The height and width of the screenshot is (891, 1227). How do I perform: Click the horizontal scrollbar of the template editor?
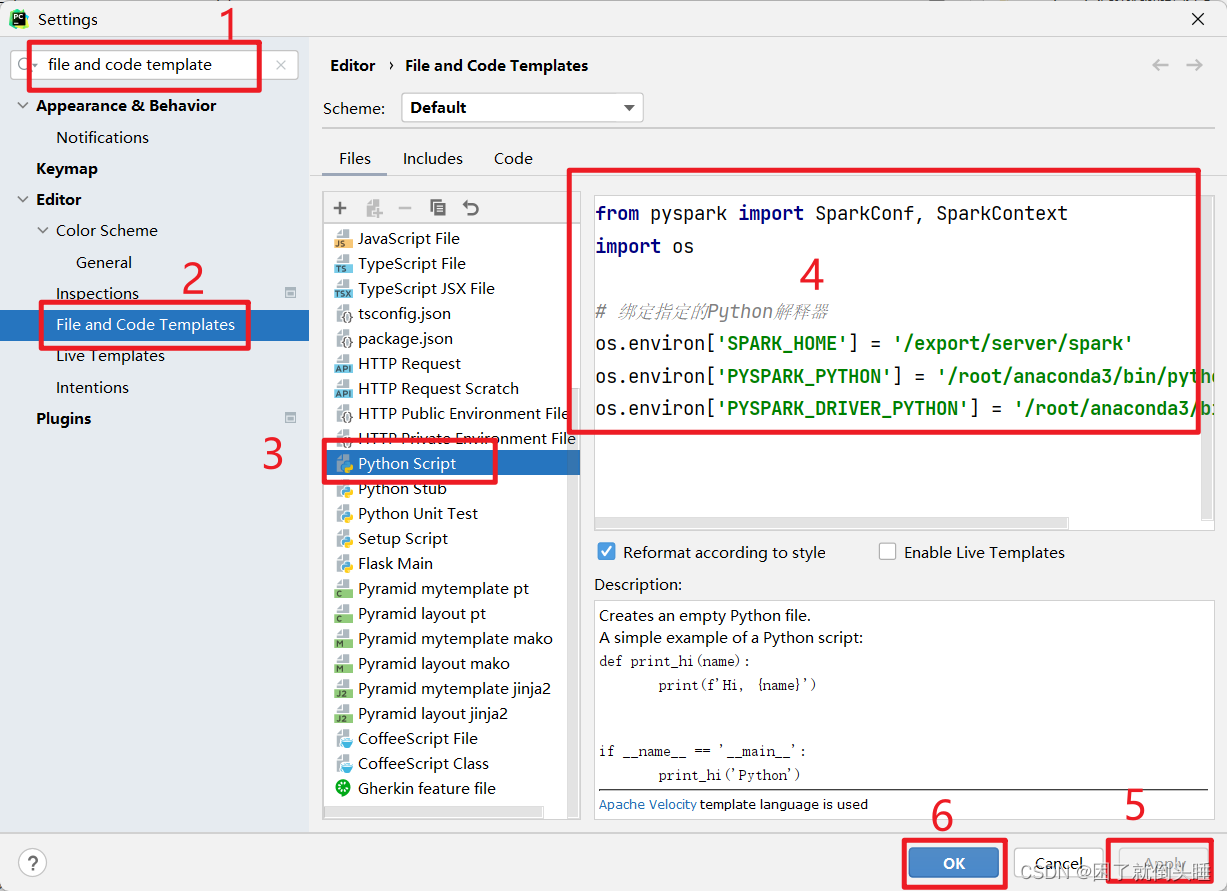(x=832, y=522)
